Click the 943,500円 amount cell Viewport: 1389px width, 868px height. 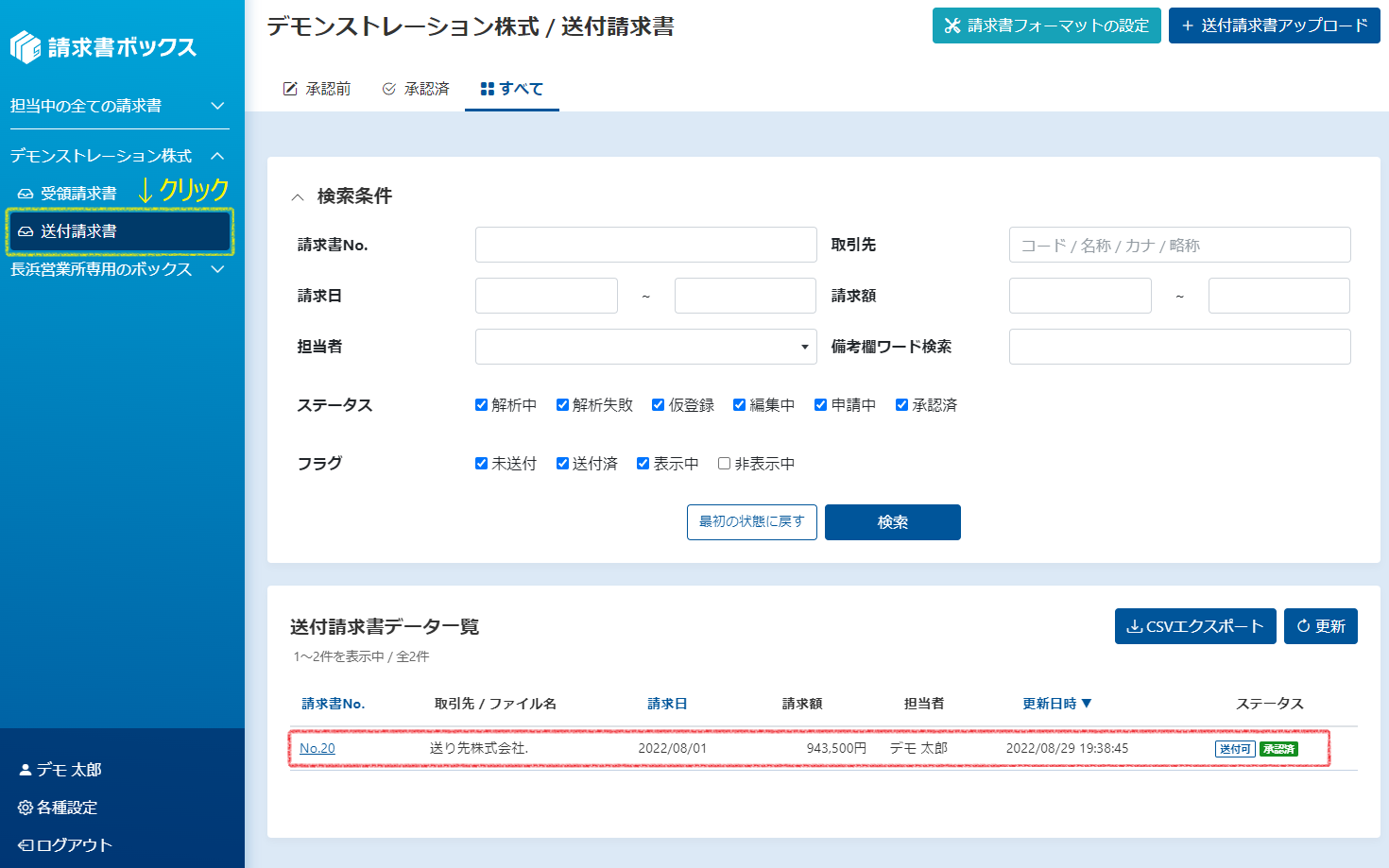(x=836, y=748)
